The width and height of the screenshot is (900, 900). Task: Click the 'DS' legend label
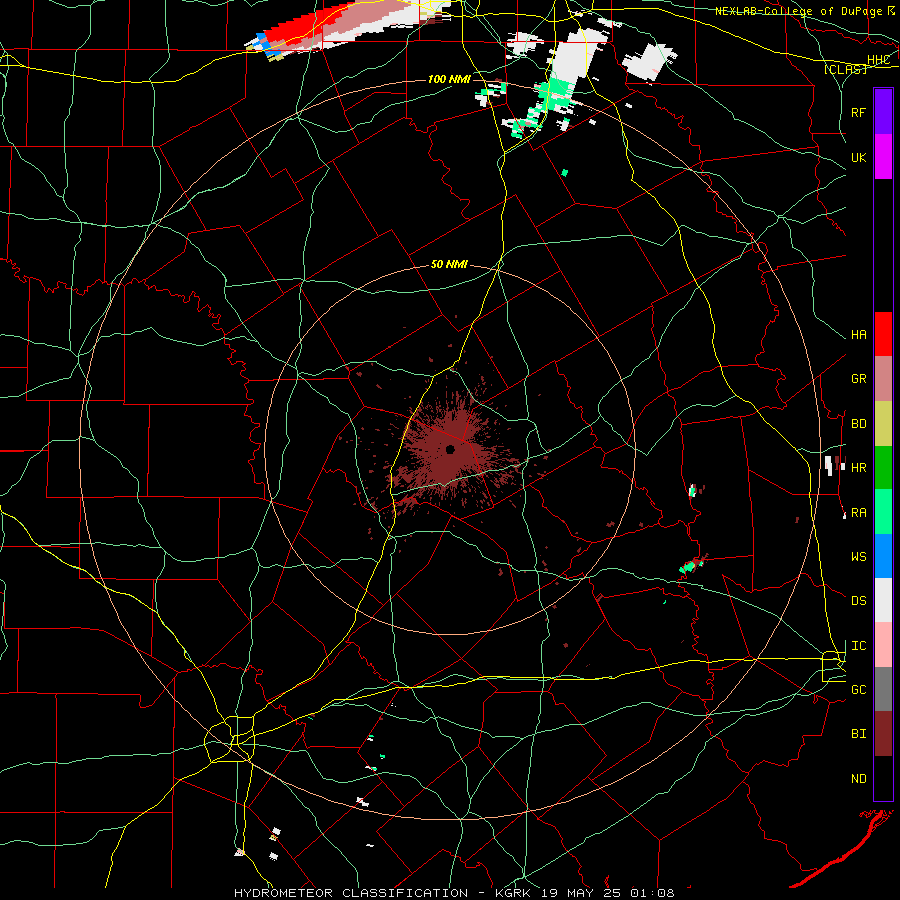click(x=858, y=601)
